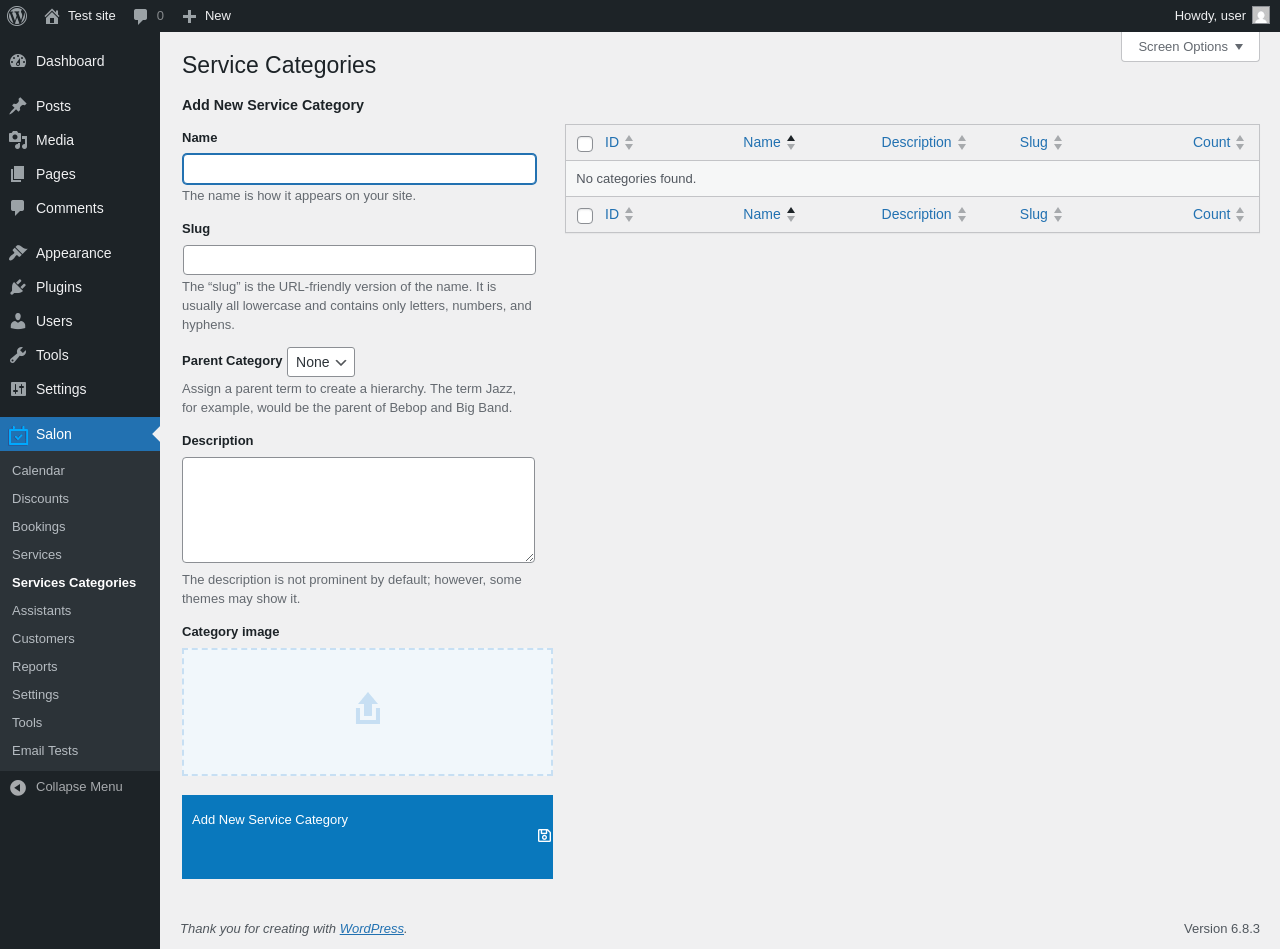Expand the Screen Options panel
1280x949 pixels.
pos(1189,47)
